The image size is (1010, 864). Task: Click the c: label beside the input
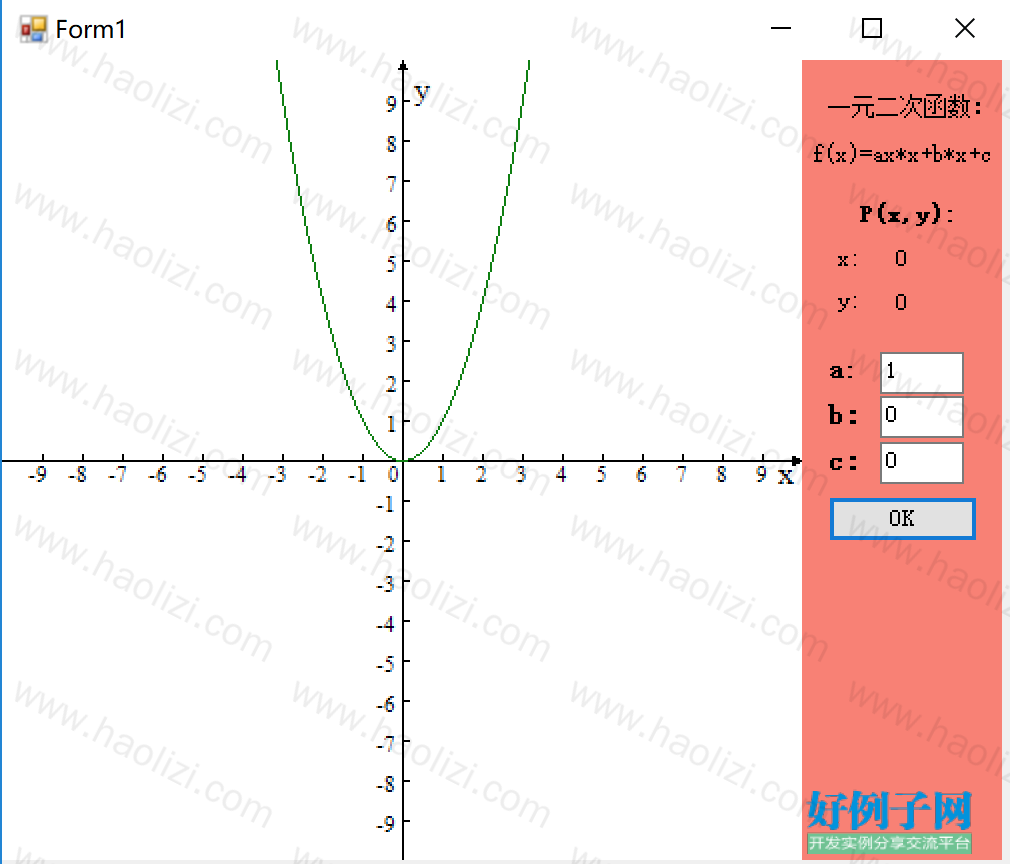(x=843, y=462)
